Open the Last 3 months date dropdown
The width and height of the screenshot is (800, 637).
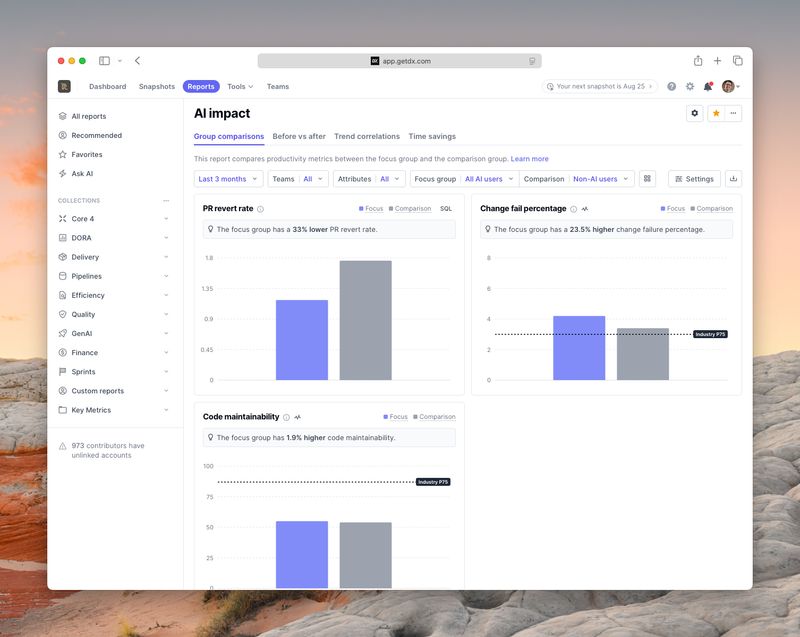click(x=228, y=179)
